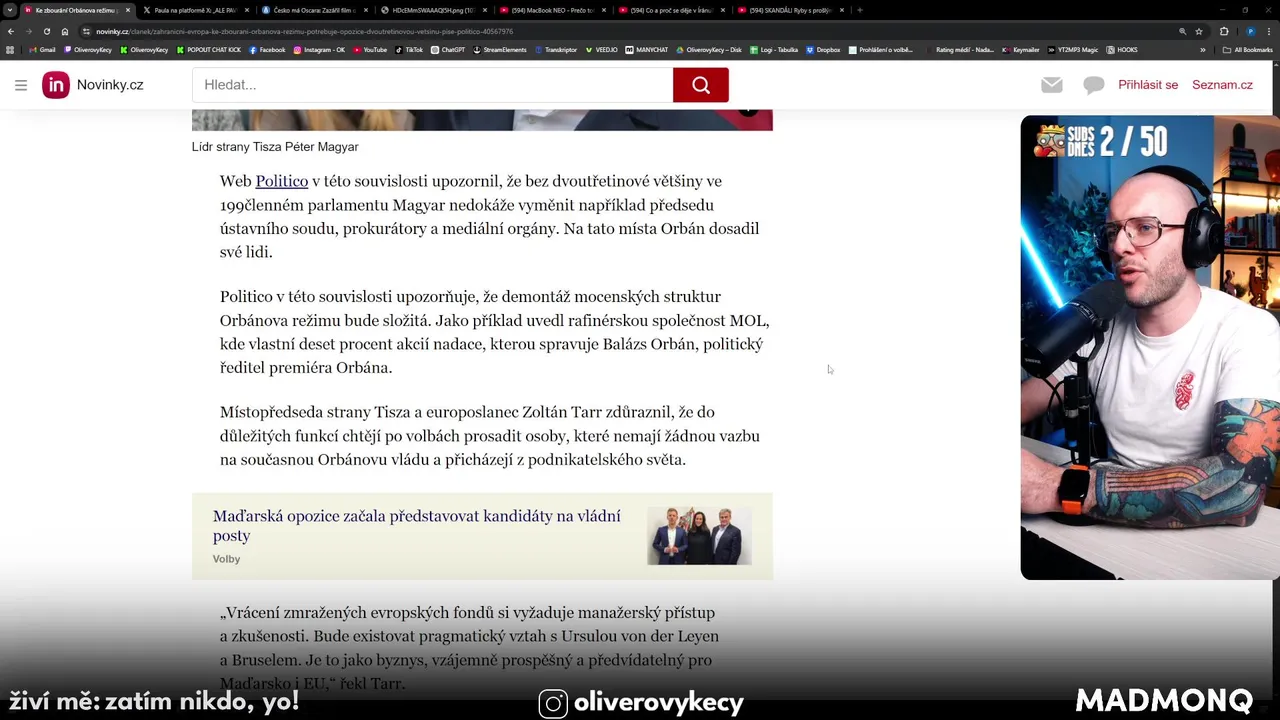Open Facebook bookmark

point(267,49)
